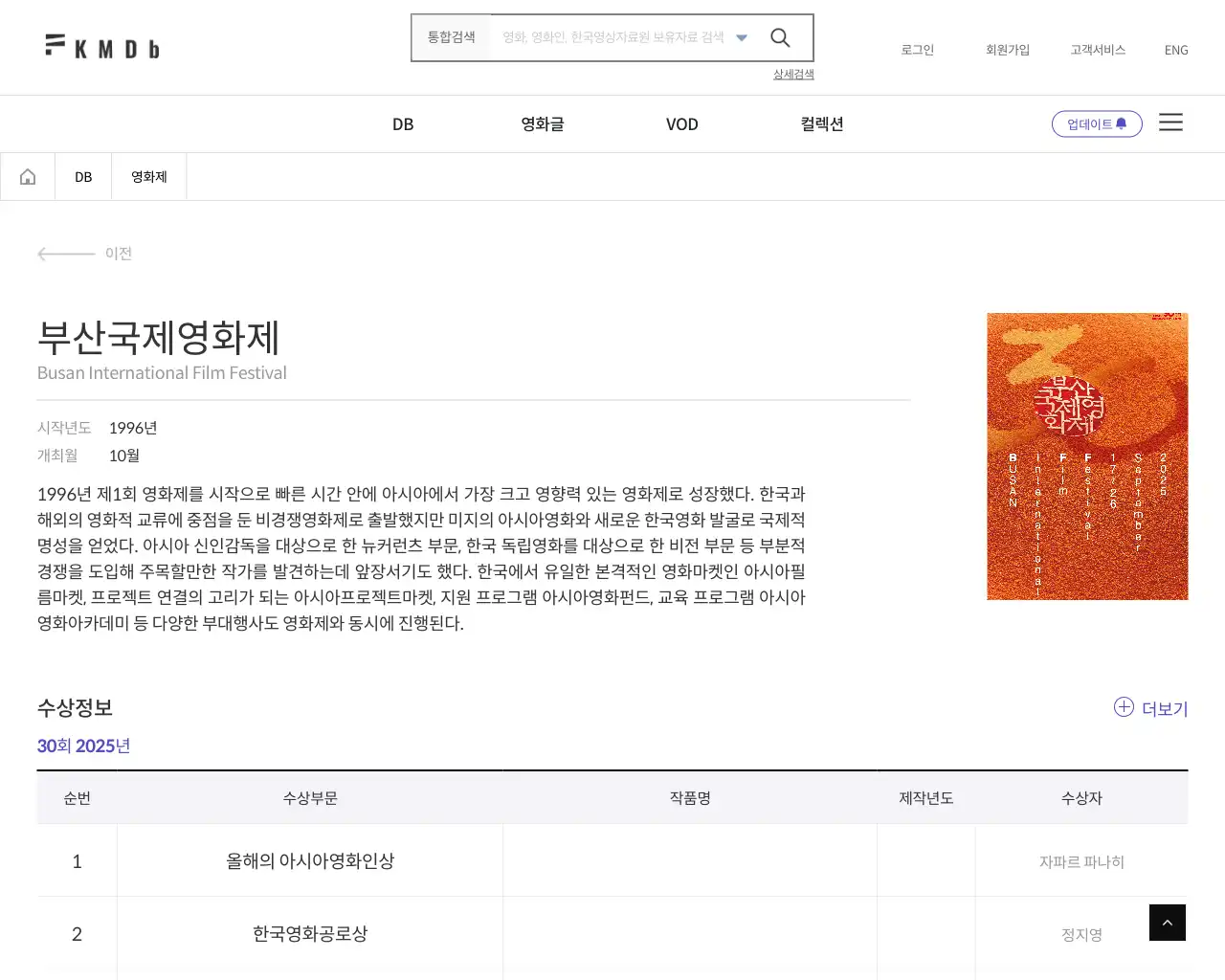Open the search type dropdown arrow
The width and height of the screenshot is (1225, 980).
coord(742,38)
